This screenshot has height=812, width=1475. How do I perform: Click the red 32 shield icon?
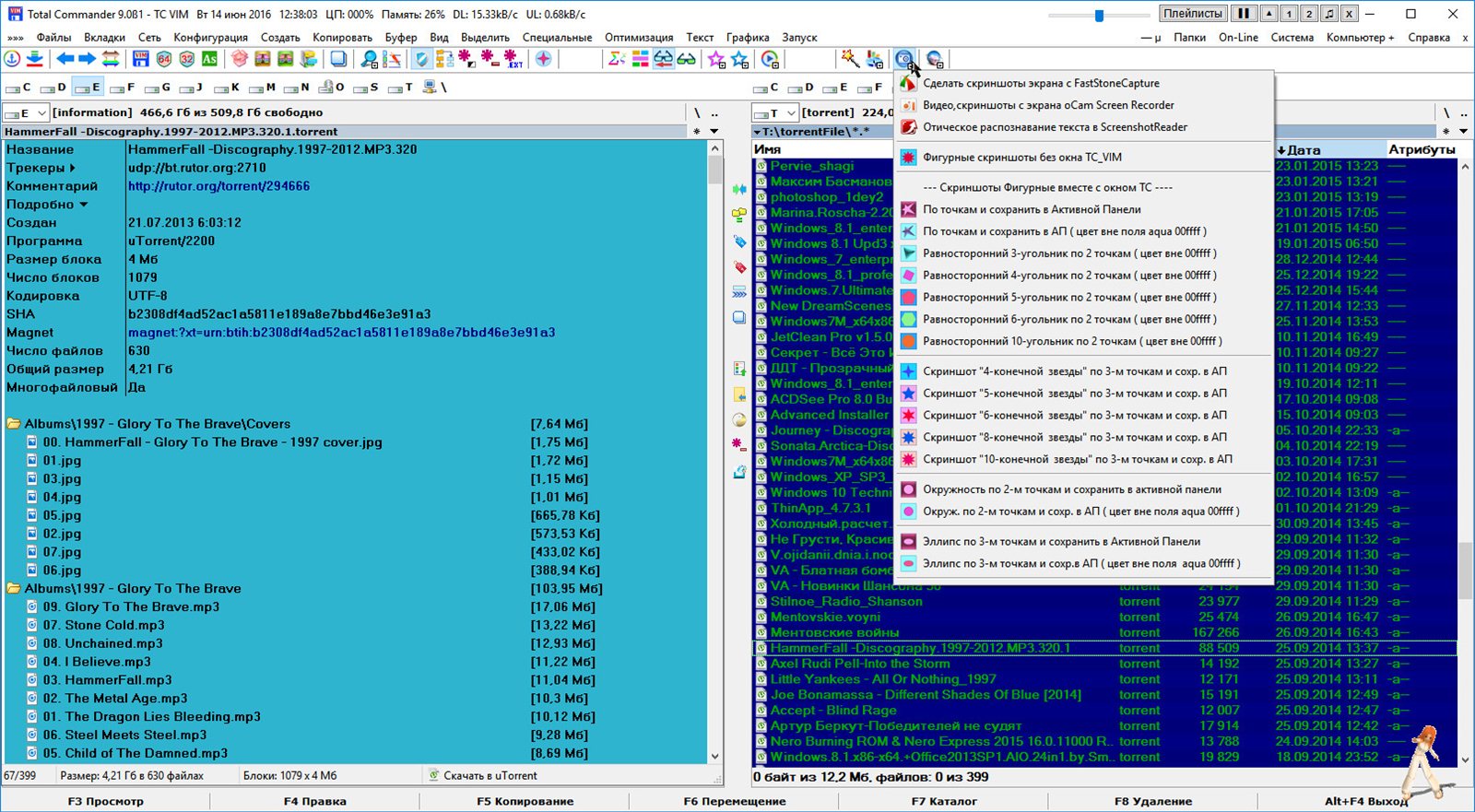[x=187, y=59]
